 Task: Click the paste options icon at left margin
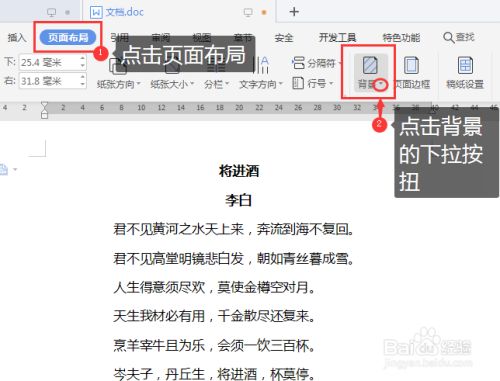point(4,169)
